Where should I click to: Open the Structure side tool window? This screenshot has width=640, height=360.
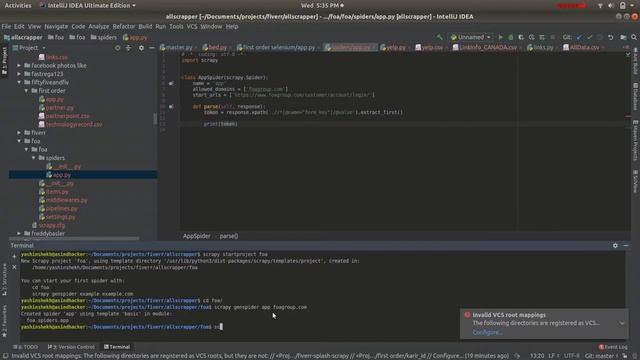click(x=4, y=280)
